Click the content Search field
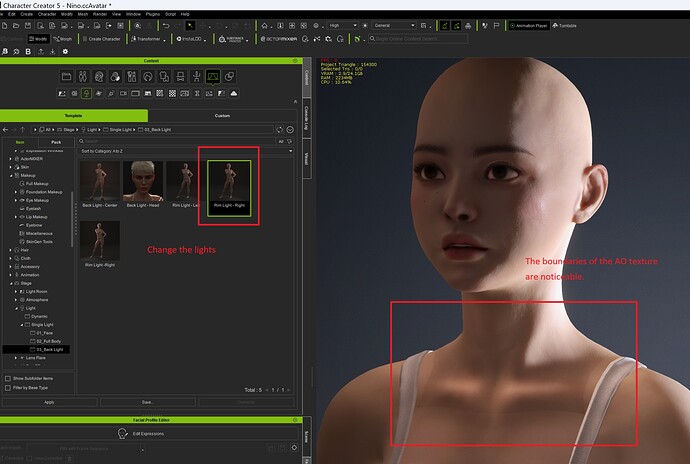 [176, 141]
